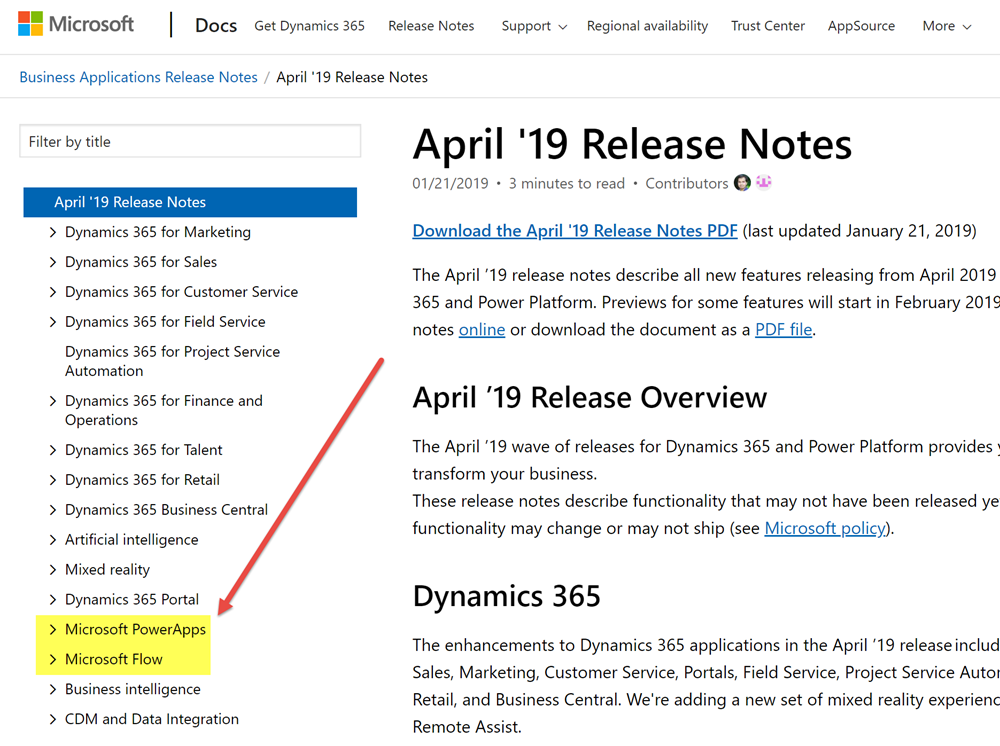1000x746 pixels.
Task: Open CDM and Data Integration item
Action: [x=152, y=720]
